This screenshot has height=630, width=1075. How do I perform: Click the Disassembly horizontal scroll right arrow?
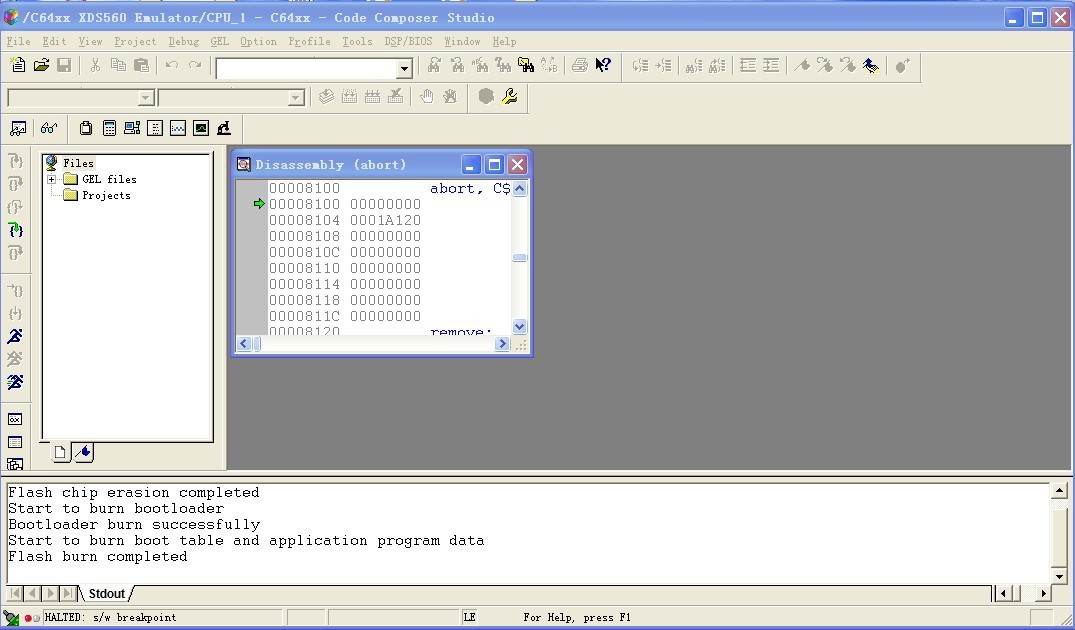coord(503,343)
